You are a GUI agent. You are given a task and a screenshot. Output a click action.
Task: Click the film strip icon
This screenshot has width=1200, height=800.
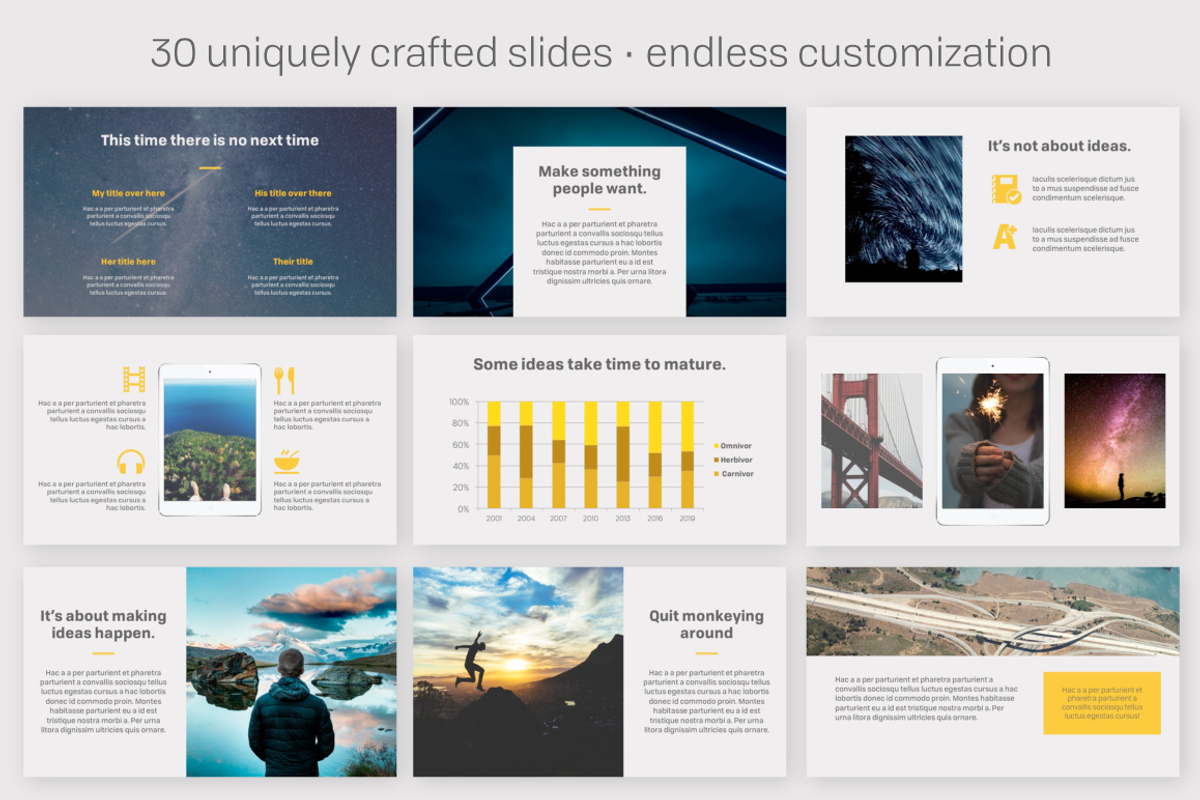pyautogui.click(x=134, y=379)
